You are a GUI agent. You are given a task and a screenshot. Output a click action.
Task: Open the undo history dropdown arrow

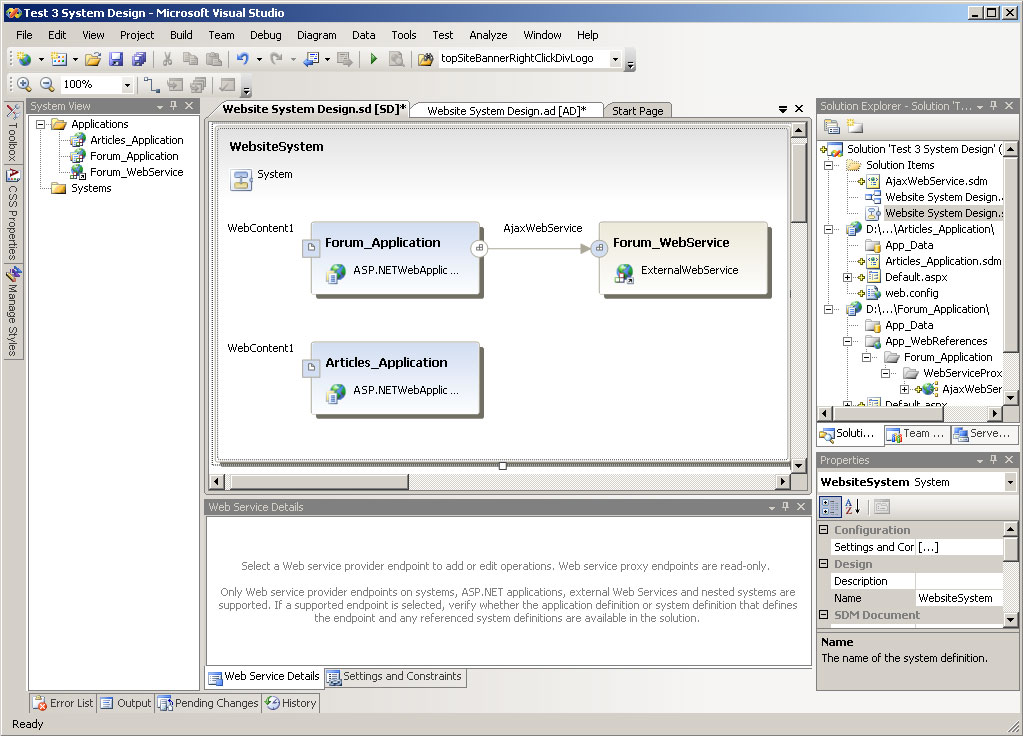[259, 59]
